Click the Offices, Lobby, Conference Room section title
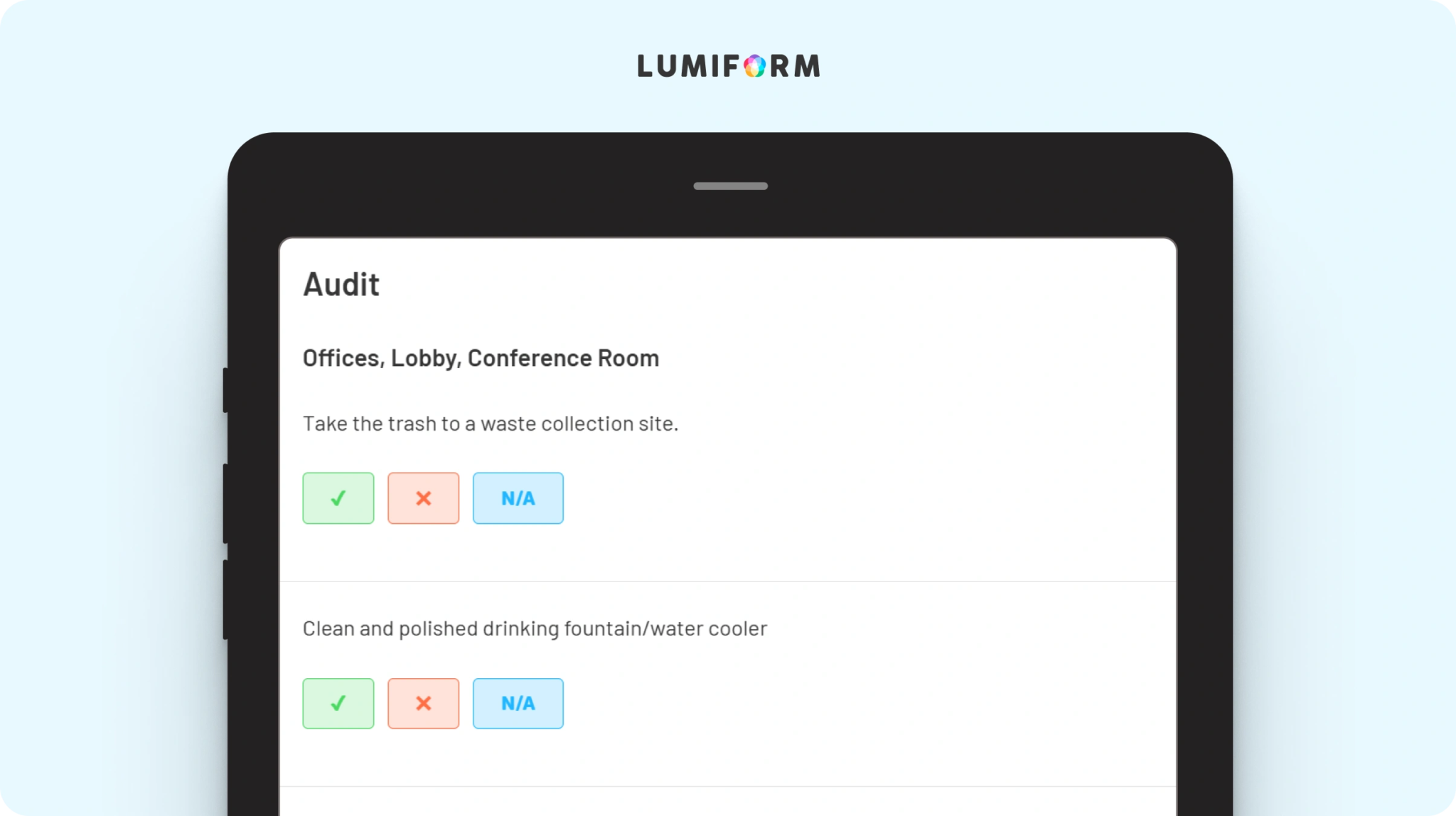 (x=481, y=358)
